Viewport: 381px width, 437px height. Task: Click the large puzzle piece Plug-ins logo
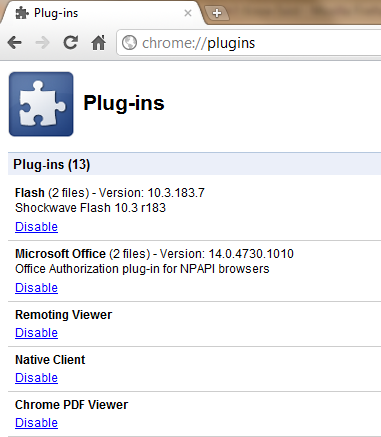(41, 104)
